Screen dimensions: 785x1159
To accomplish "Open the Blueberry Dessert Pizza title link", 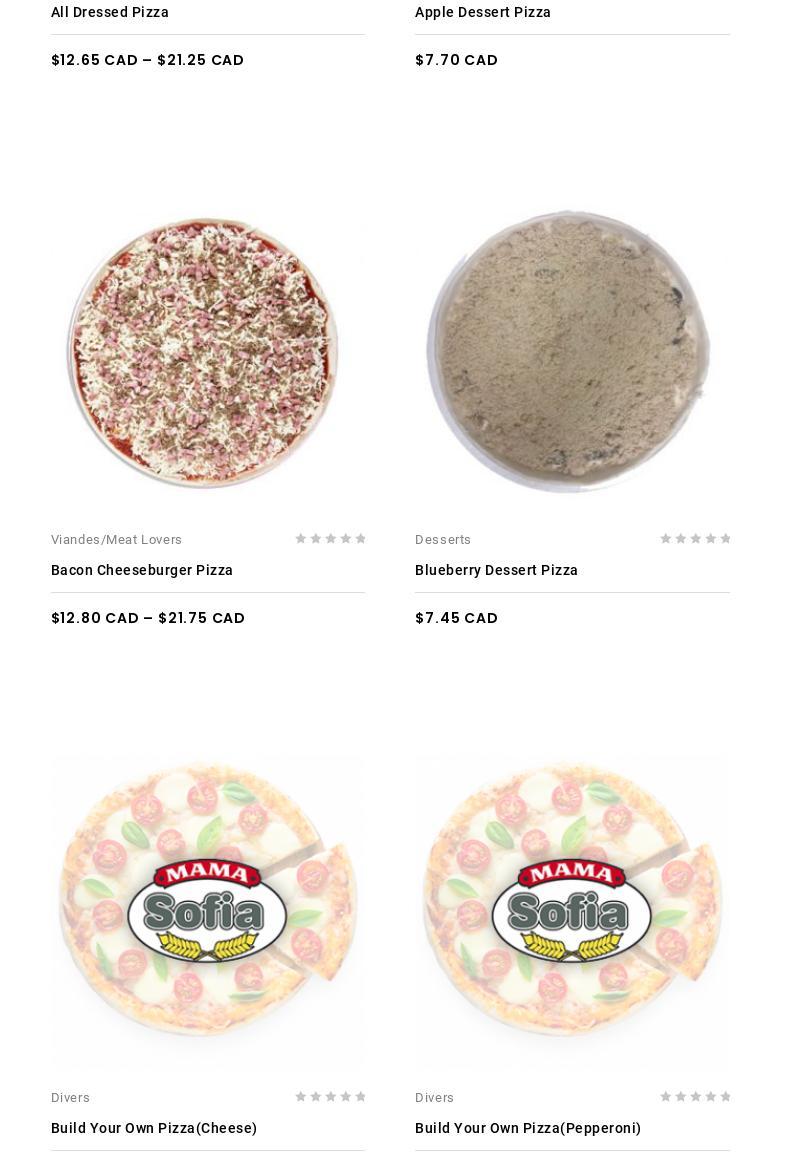I will click(x=496, y=570).
